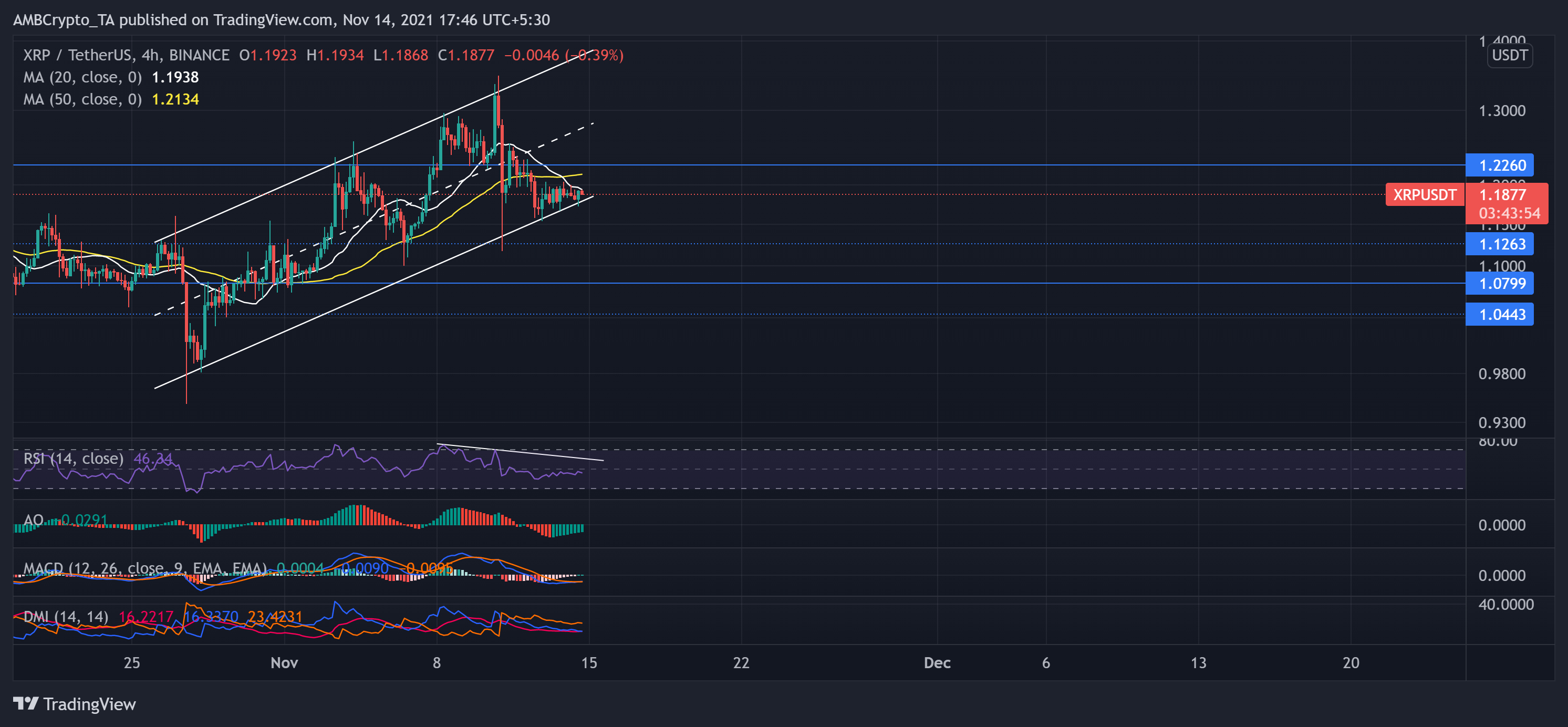Click the 1.3000 price axis label
This screenshot has height=727, width=1568.
pyautogui.click(x=1502, y=111)
